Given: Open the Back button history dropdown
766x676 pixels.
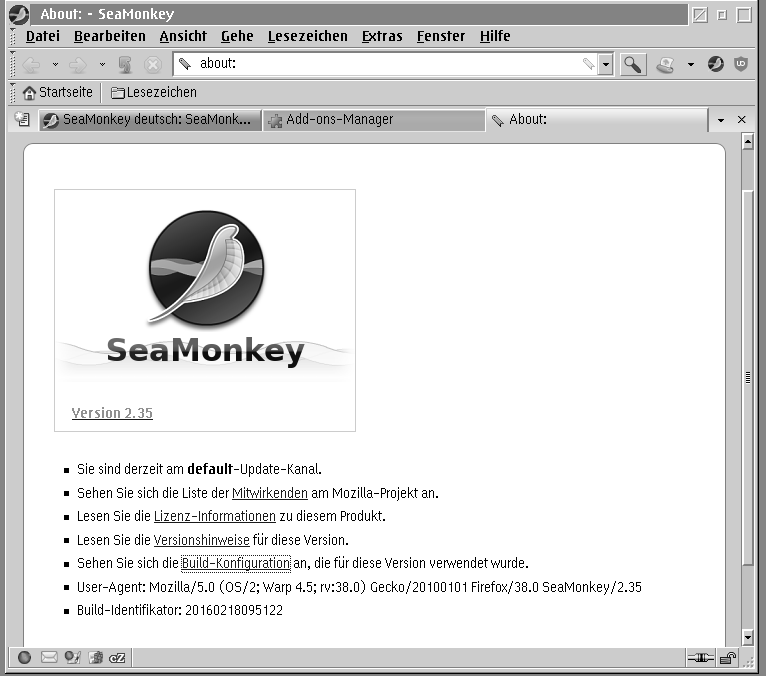Looking at the screenshot, I should pyautogui.click(x=55, y=64).
